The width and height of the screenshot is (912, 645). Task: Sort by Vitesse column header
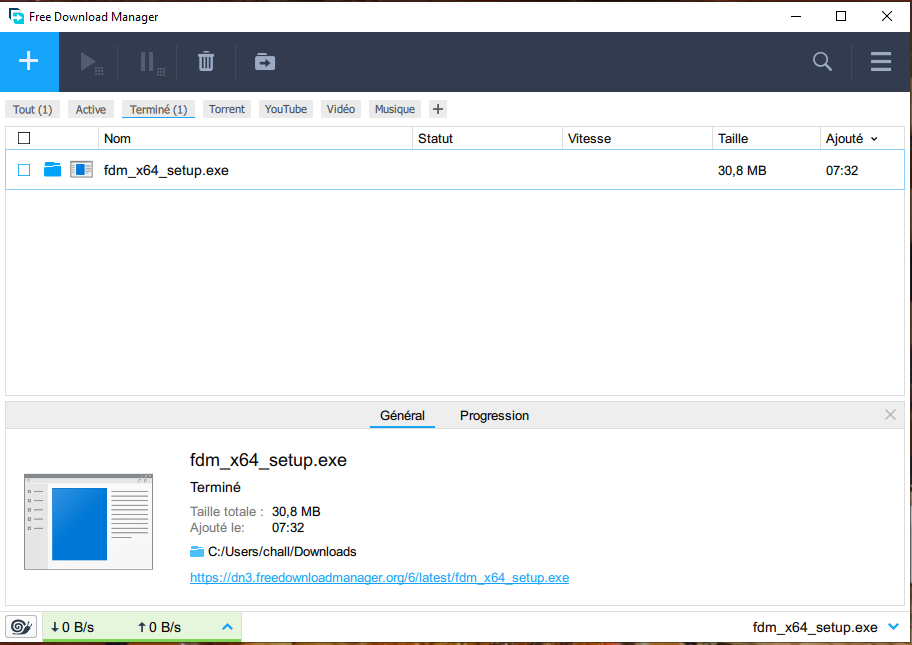637,138
